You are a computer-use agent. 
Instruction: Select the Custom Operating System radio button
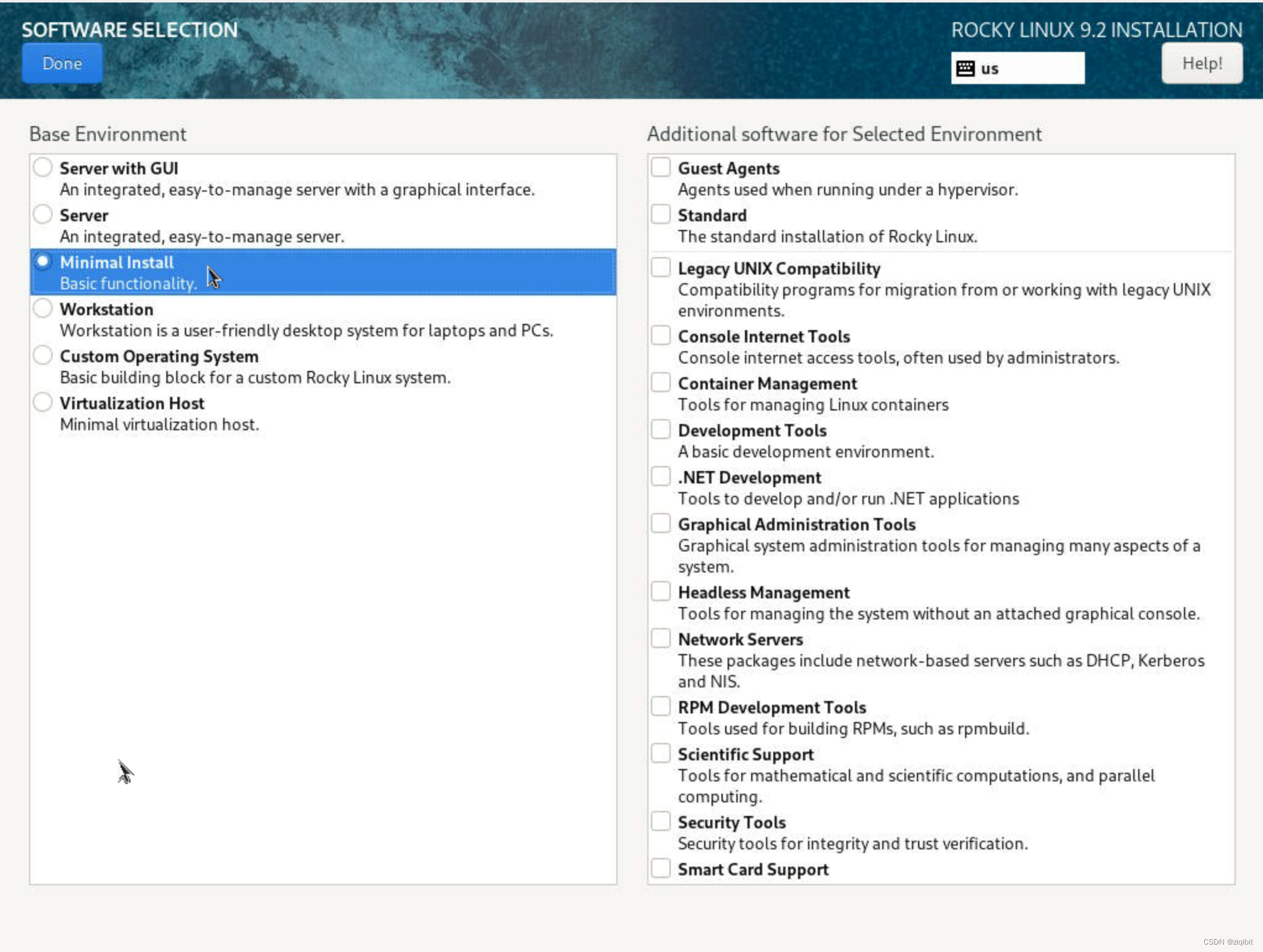coord(43,355)
